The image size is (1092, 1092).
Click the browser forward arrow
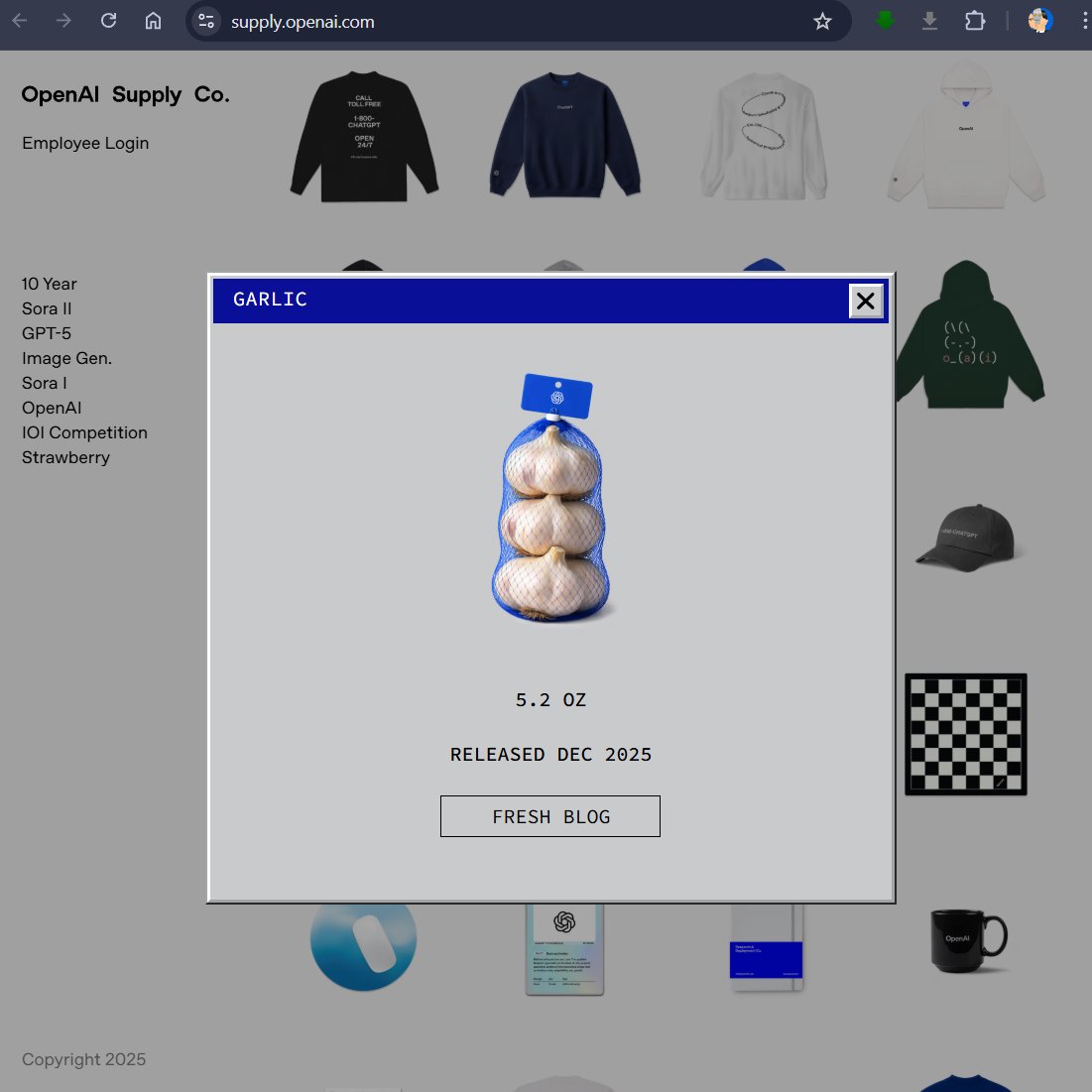[63, 21]
